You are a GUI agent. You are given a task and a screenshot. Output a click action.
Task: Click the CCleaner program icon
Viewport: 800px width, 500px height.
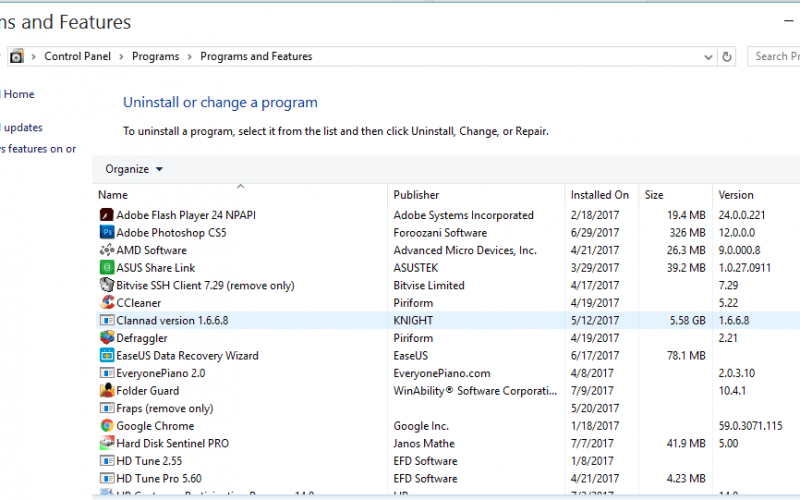click(107, 303)
